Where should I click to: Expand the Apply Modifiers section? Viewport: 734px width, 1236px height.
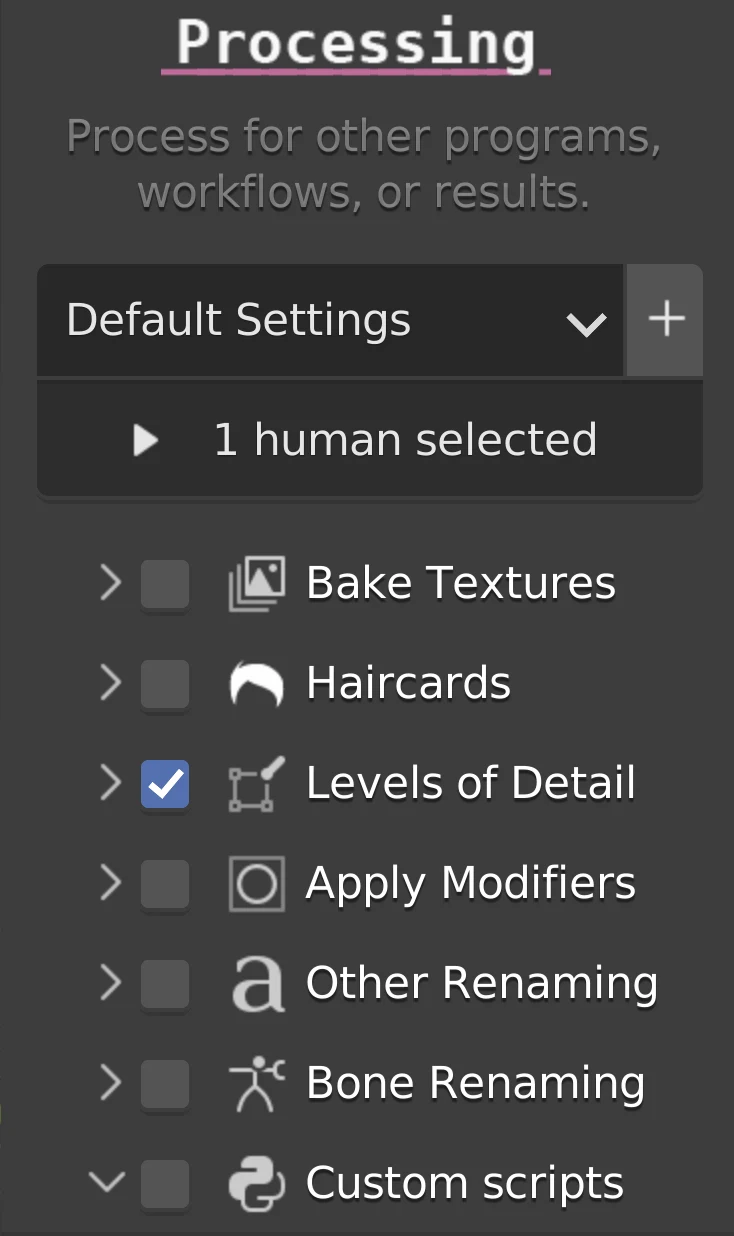click(110, 883)
